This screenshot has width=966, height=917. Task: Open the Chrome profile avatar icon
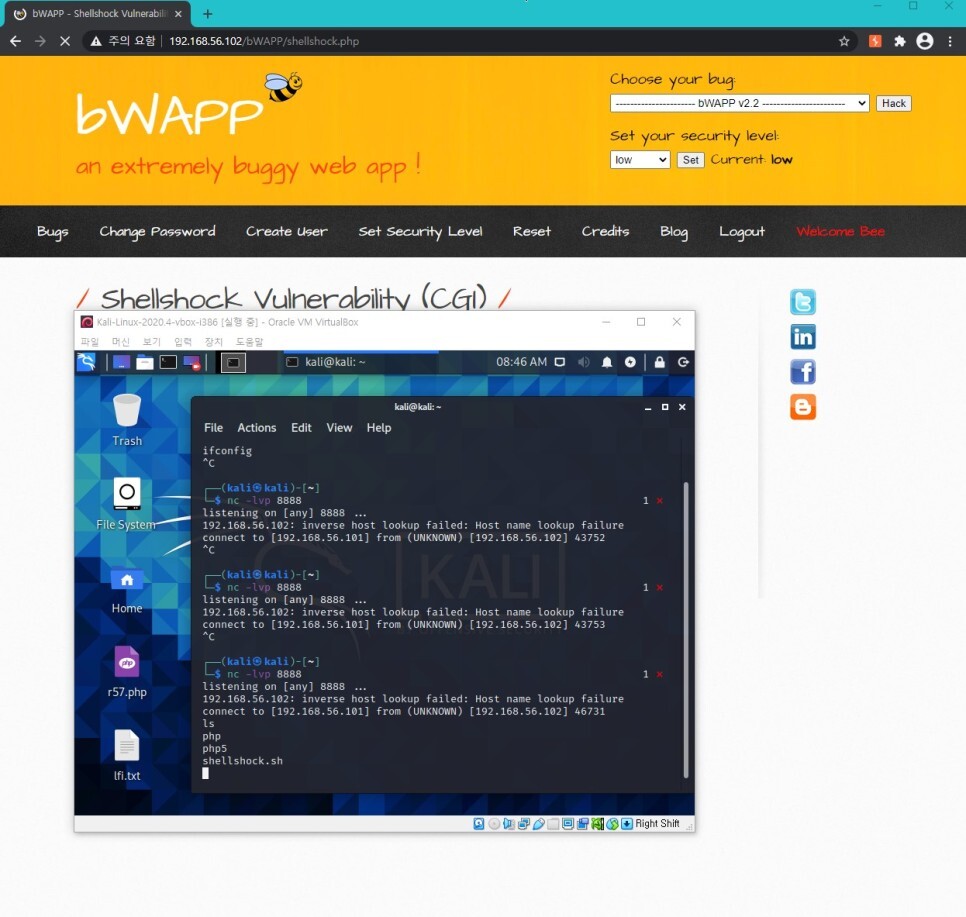point(925,41)
